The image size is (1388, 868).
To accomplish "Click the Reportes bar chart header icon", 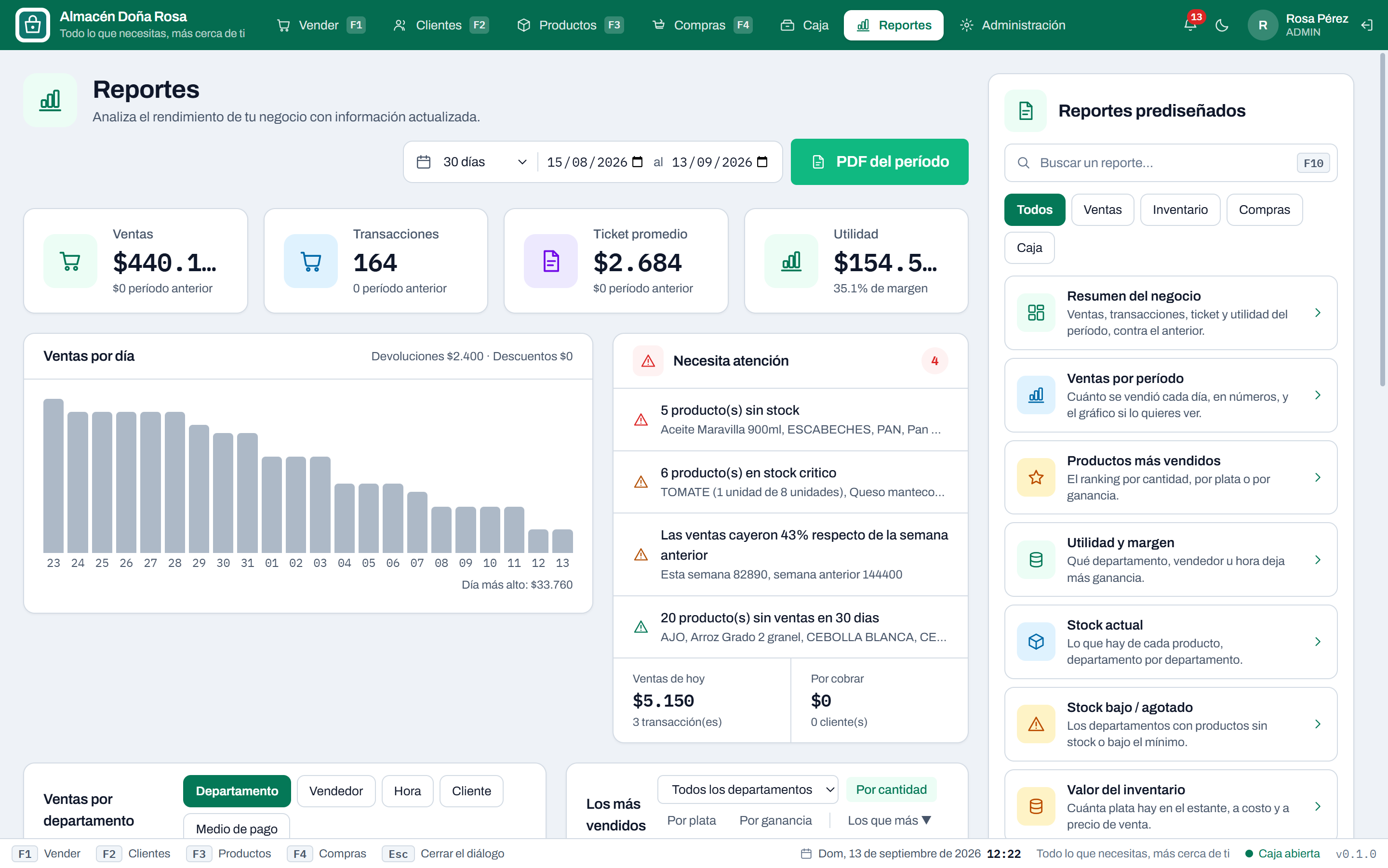I will tap(50, 100).
